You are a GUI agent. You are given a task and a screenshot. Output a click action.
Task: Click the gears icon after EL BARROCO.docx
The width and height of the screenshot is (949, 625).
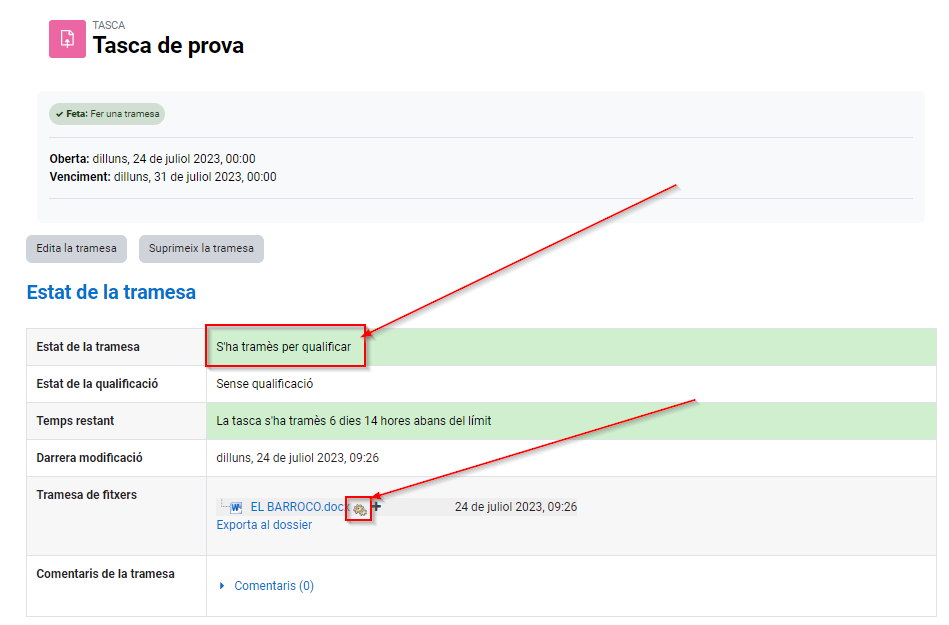point(359,508)
